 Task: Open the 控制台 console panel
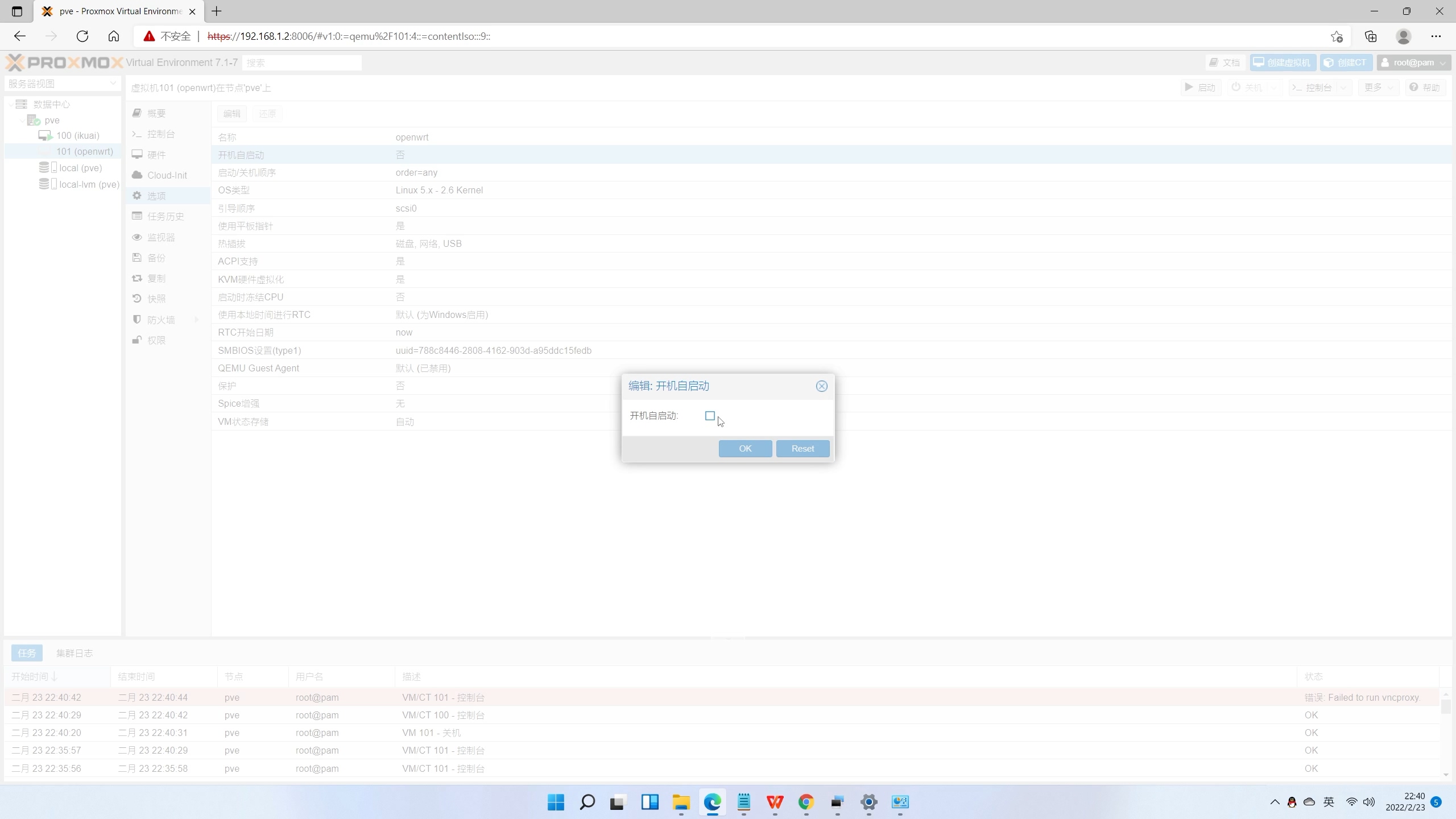coord(160,134)
